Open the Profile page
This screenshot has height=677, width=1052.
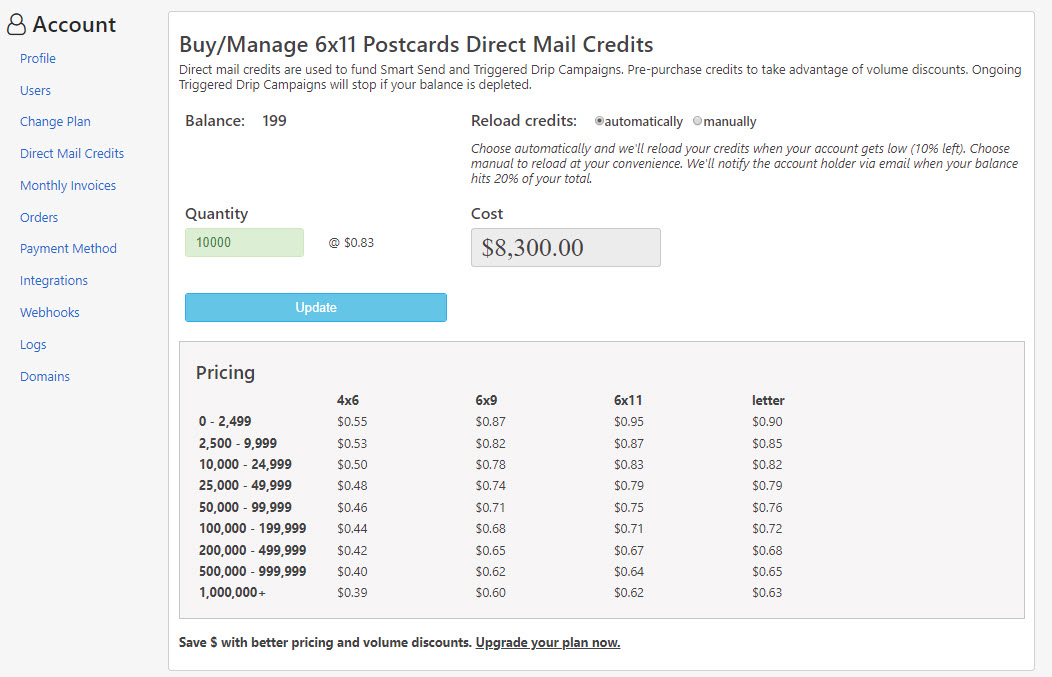pos(38,58)
